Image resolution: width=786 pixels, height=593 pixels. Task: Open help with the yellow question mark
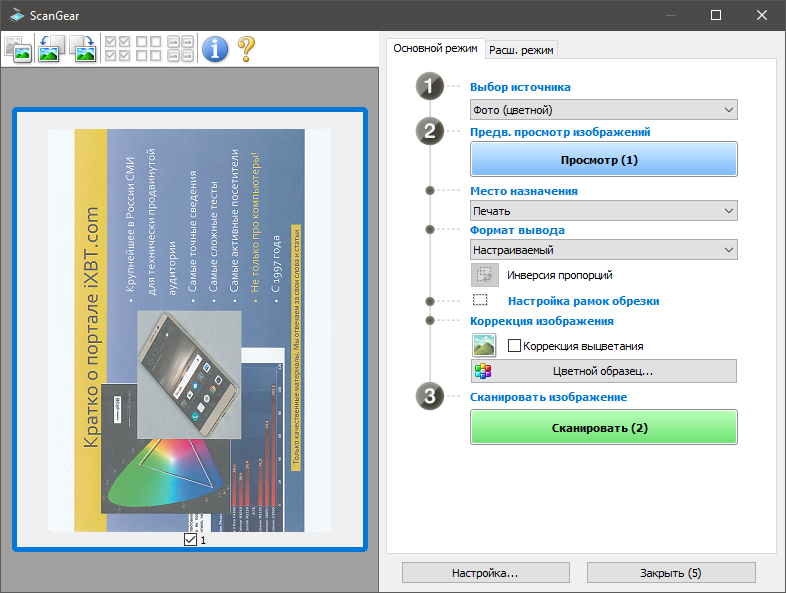pyautogui.click(x=246, y=49)
